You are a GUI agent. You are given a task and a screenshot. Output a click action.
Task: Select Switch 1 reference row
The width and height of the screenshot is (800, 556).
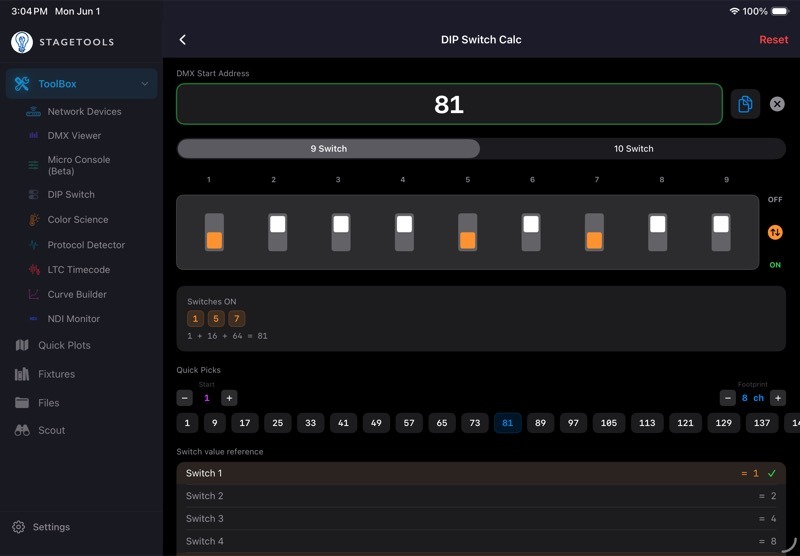click(x=481, y=473)
